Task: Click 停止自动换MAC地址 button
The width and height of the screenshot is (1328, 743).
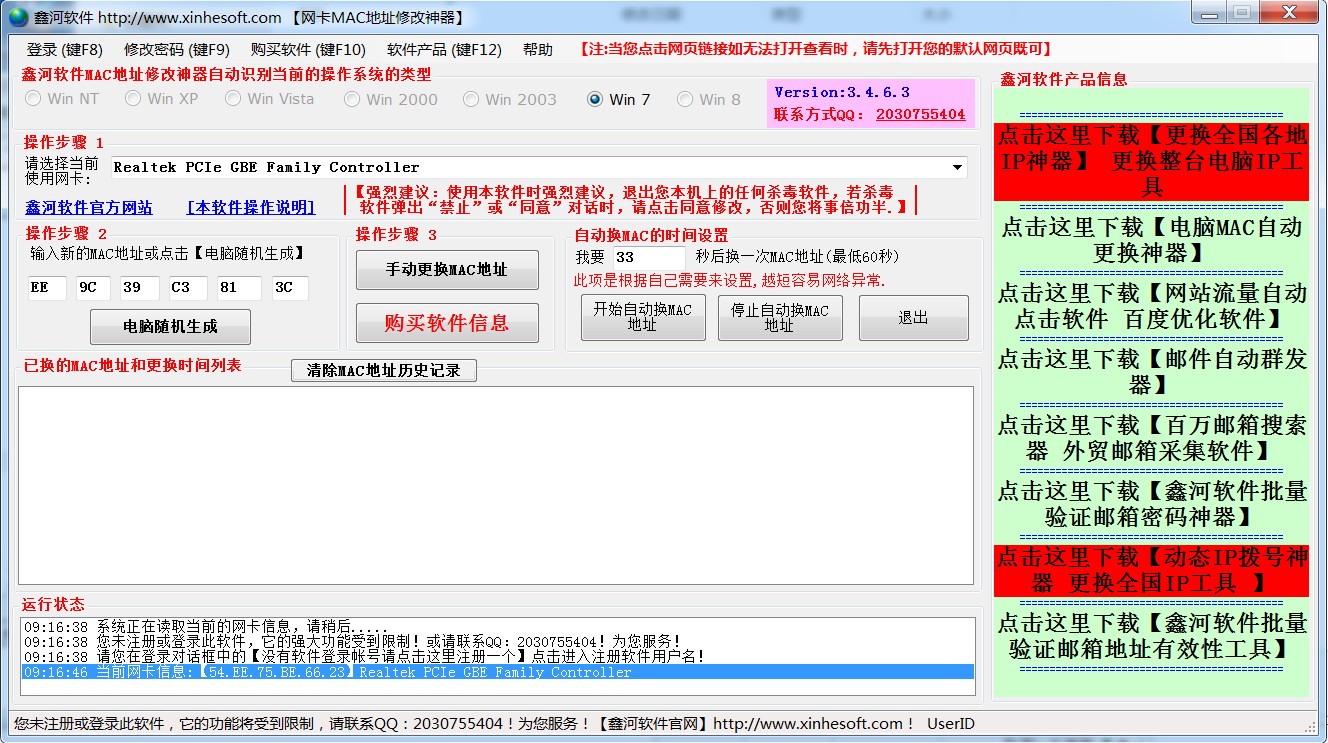Action: (780, 317)
